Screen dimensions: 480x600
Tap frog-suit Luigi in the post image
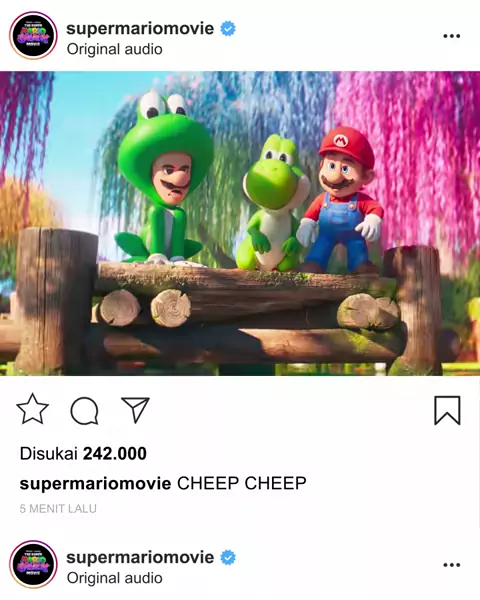[163, 178]
